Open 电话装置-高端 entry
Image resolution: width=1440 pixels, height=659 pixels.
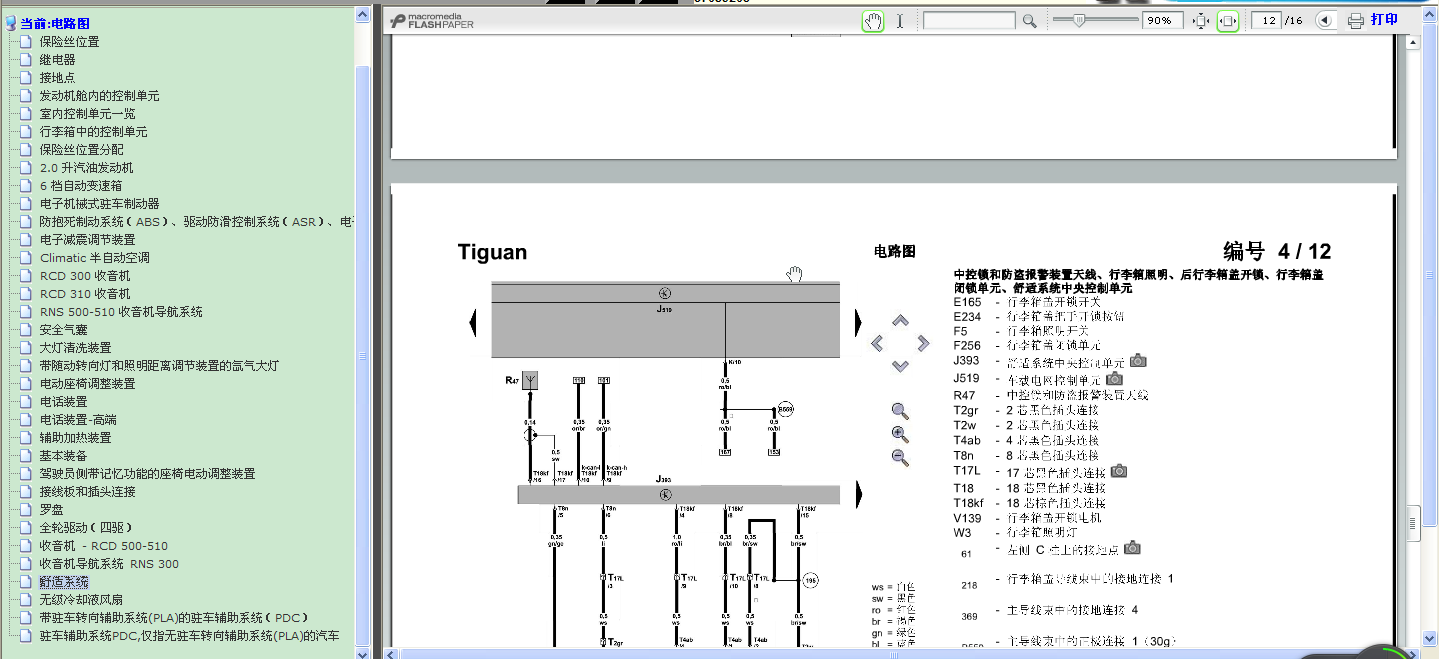pos(77,419)
